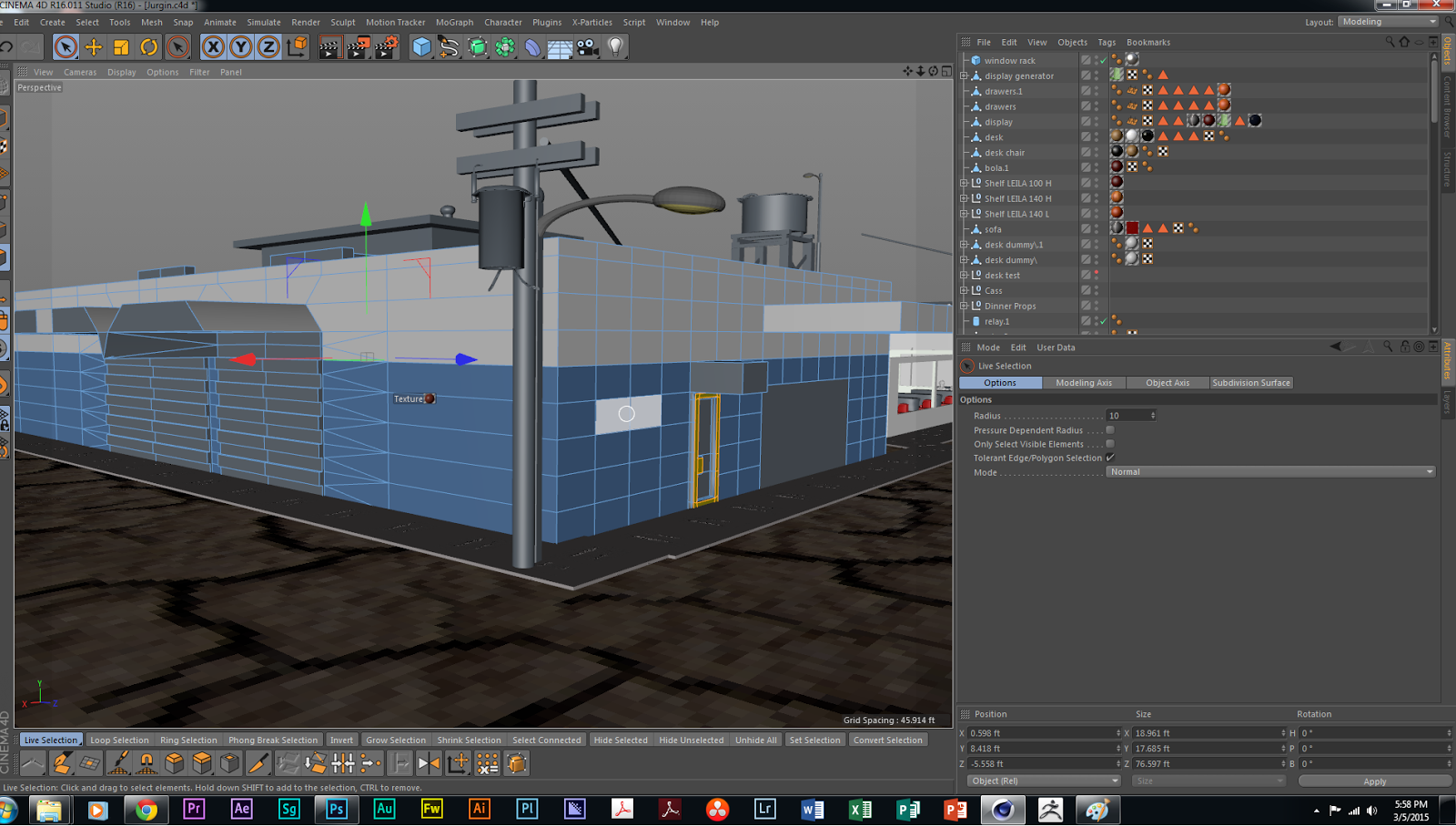1456x826 pixels.
Task: Open the MoGraph menu
Action: (x=454, y=22)
